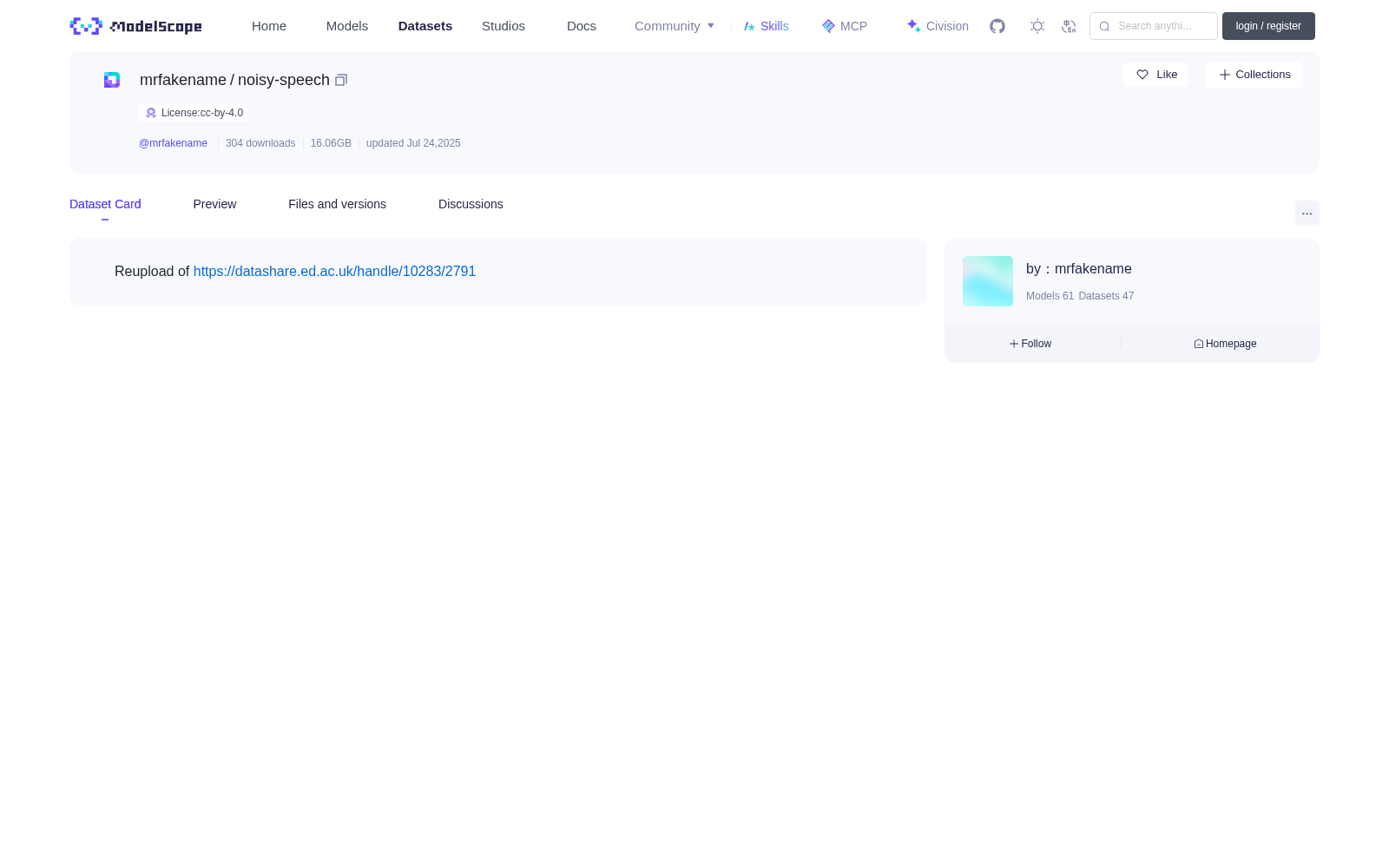
Task: Click the 'updated Jul 24,2025' text
Action: pos(413,143)
